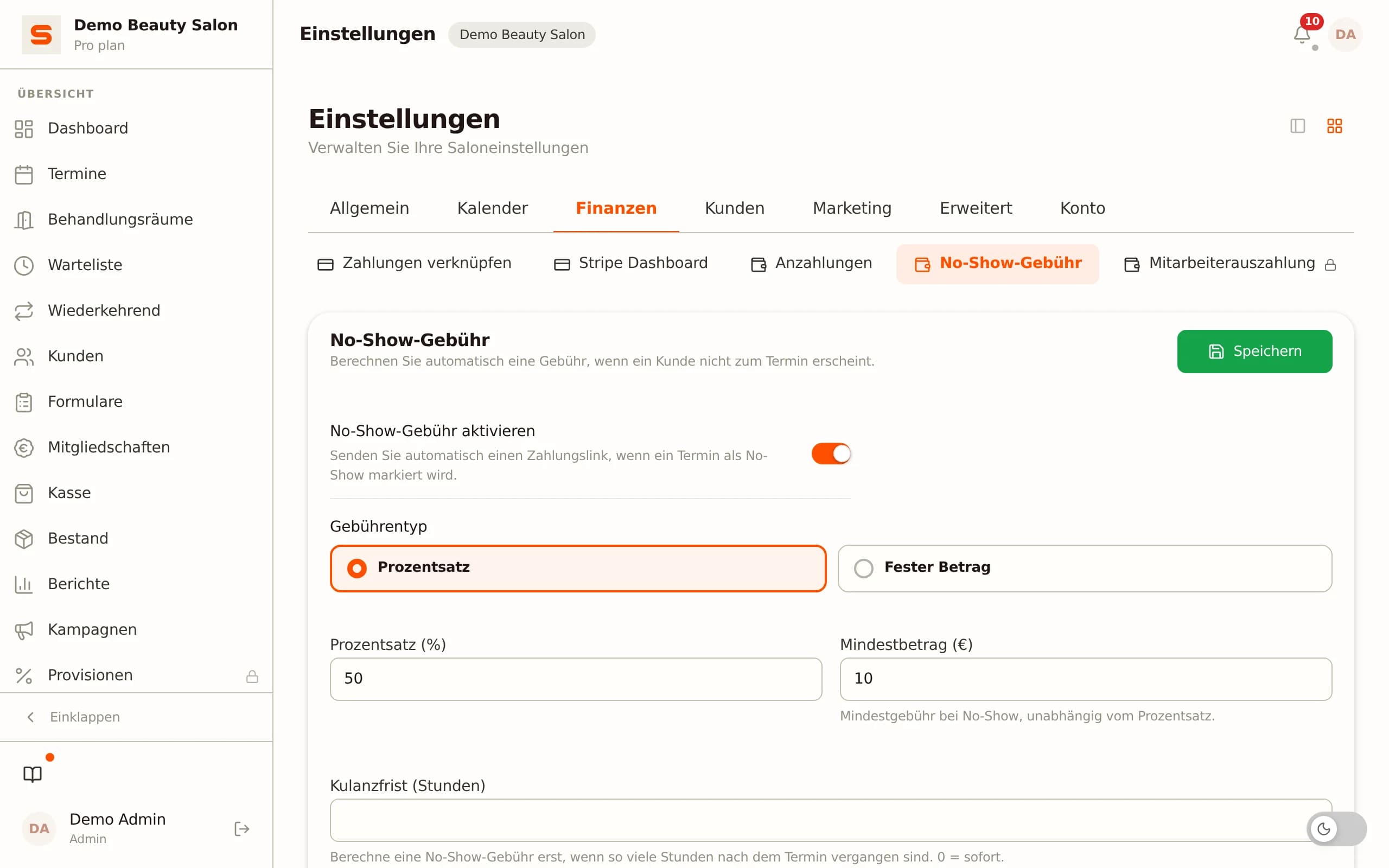Viewport: 1389px width, 868px height.
Task: Click the Termine calendar icon
Action: click(x=23, y=174)
